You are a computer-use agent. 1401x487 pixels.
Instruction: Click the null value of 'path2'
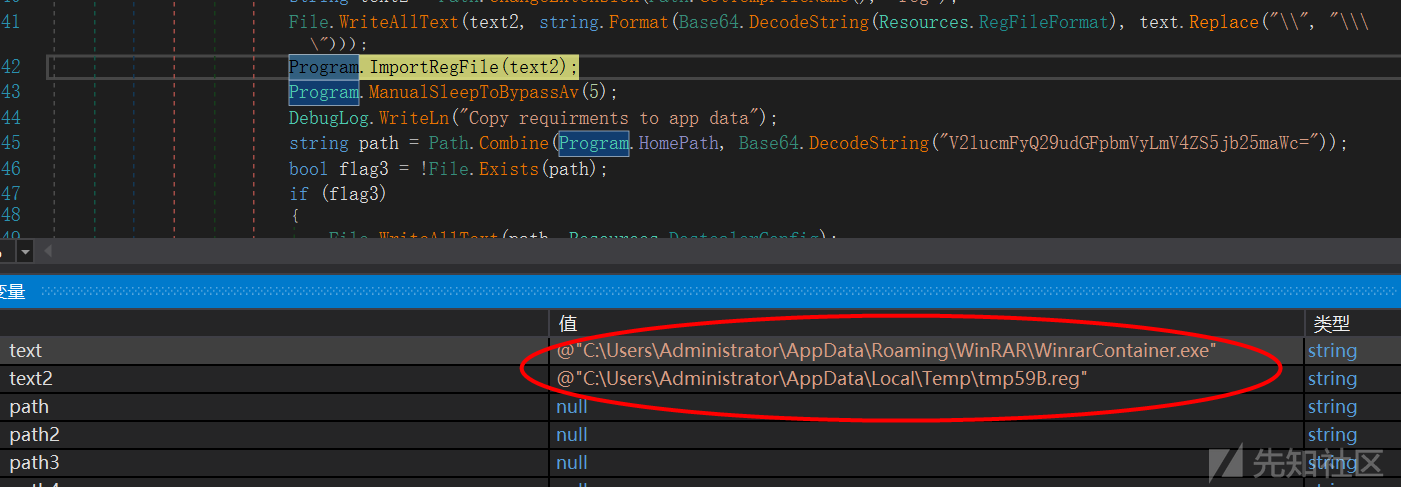(x=572, y=434)
